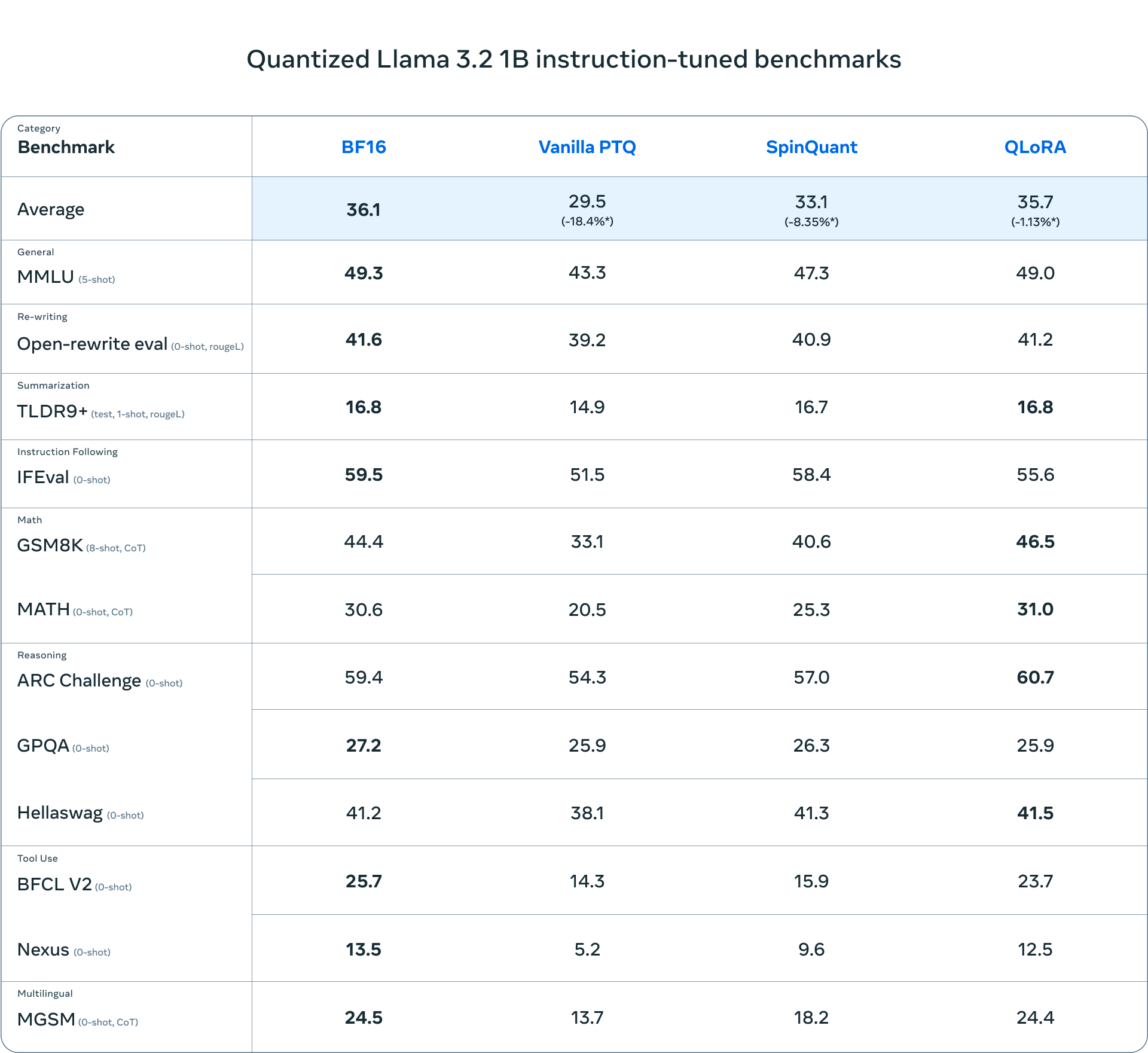
Task: Click the BF16 average value 36.1
Action: 364,210
